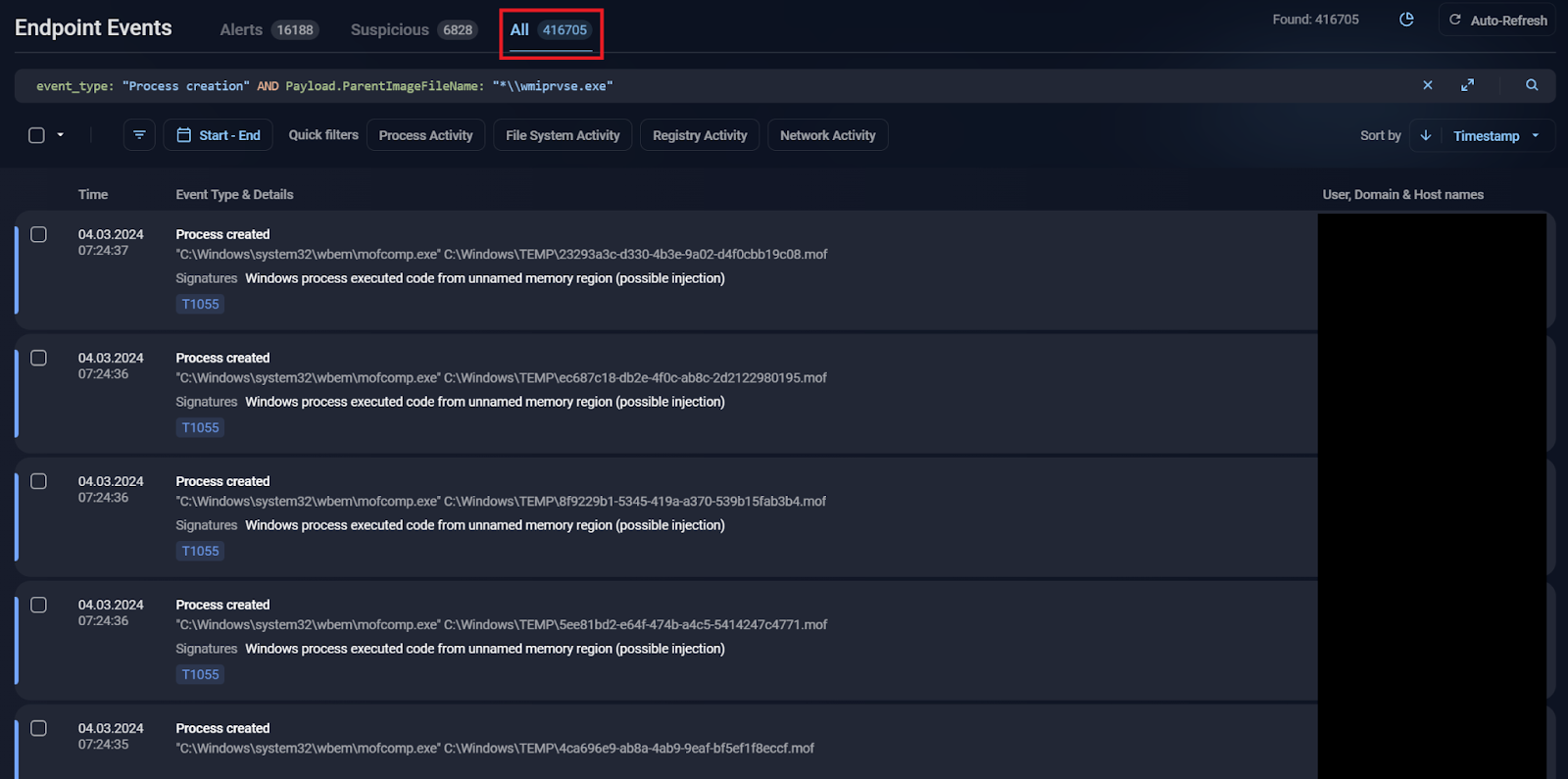Apply the Network Activity quick filter
The height and width of the screenshot is (779, 1568).
tap(828, 135)
